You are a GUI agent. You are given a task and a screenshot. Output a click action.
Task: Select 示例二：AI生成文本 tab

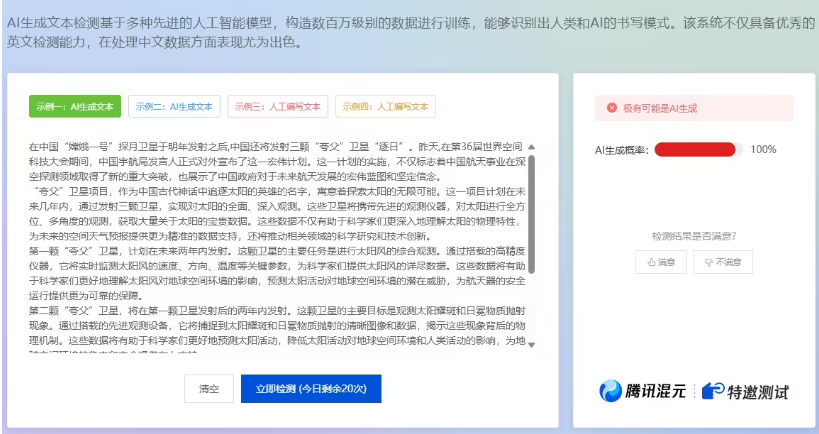point(174,107)
